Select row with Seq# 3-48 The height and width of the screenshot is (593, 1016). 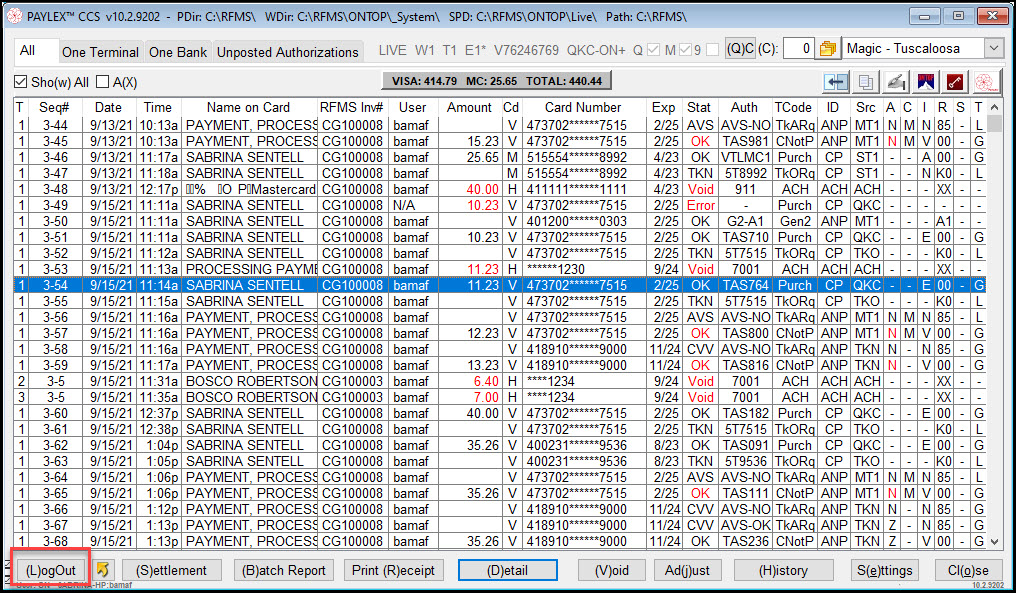pyautogui.click(x=500, y=189)
